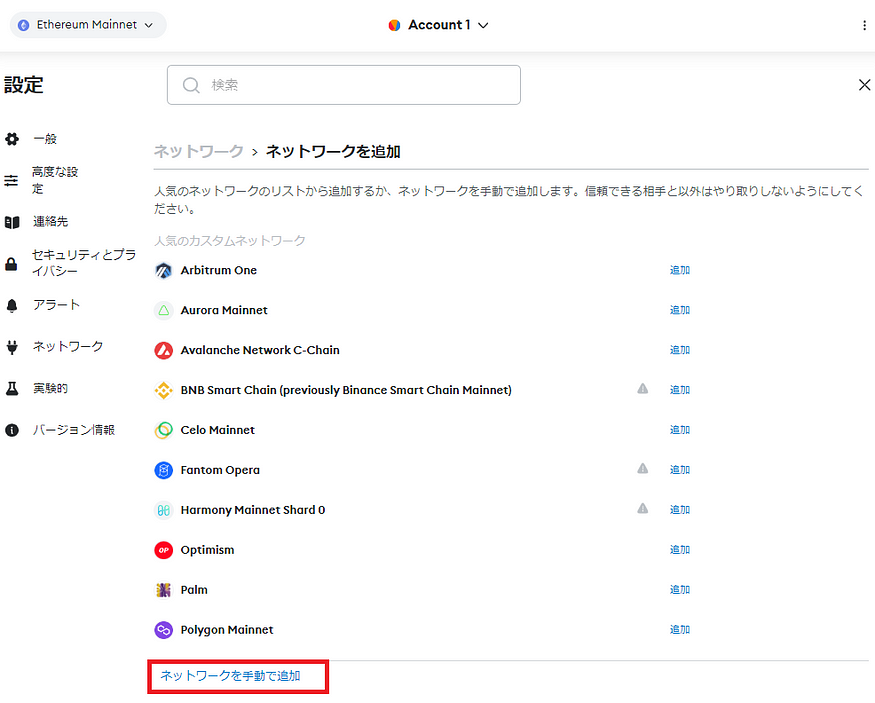Screen dimensions: 875x703
Task: Click the magnifier search icon
Action: click(191, 85)
